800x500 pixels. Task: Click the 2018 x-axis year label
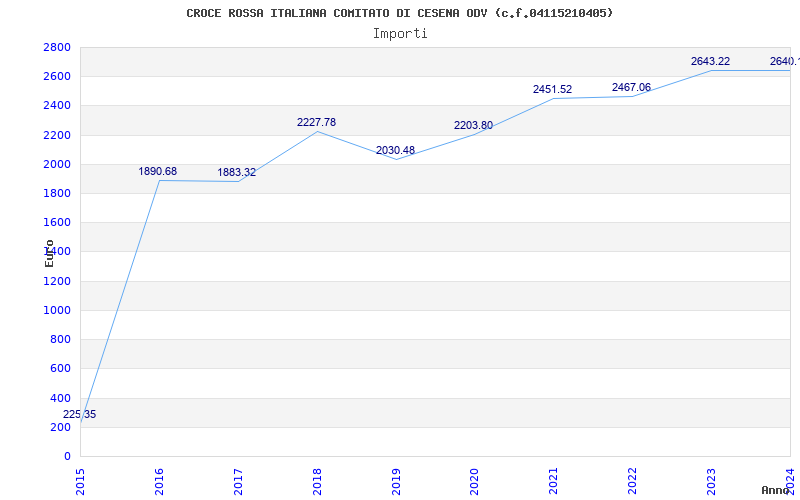317,482
